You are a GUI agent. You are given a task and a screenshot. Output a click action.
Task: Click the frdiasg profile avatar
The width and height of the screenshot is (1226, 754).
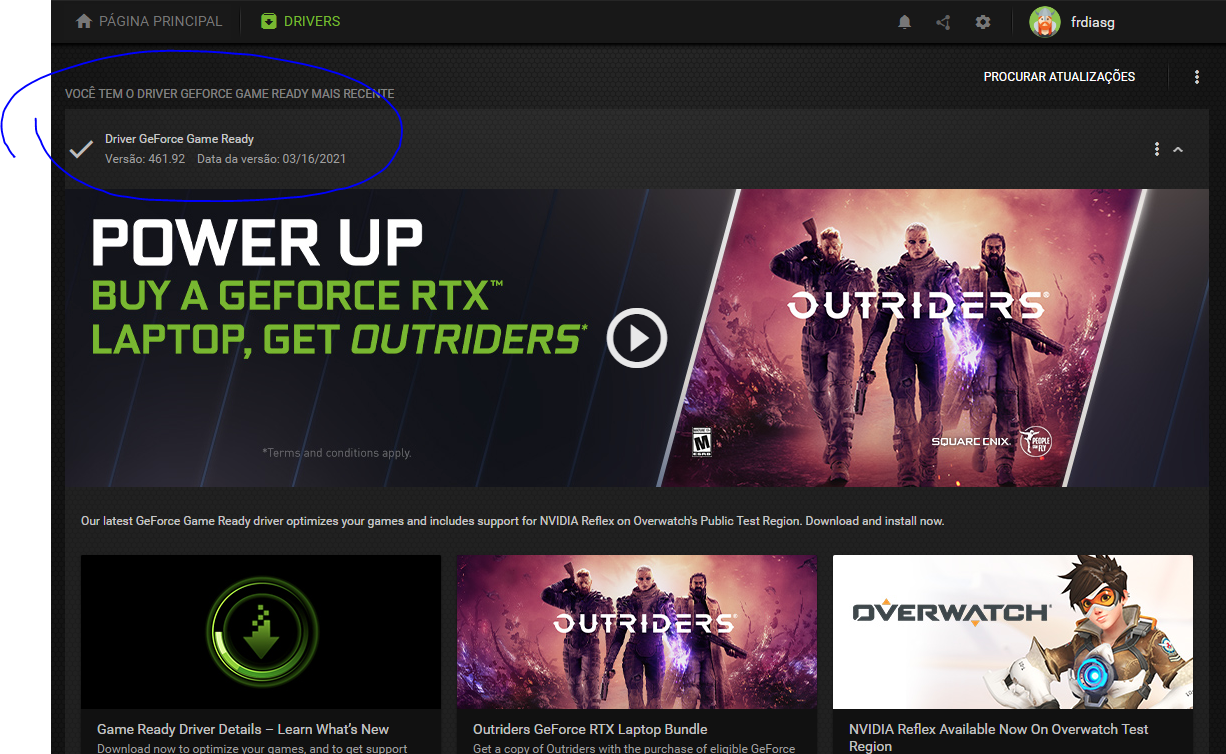click(1045, 22)
